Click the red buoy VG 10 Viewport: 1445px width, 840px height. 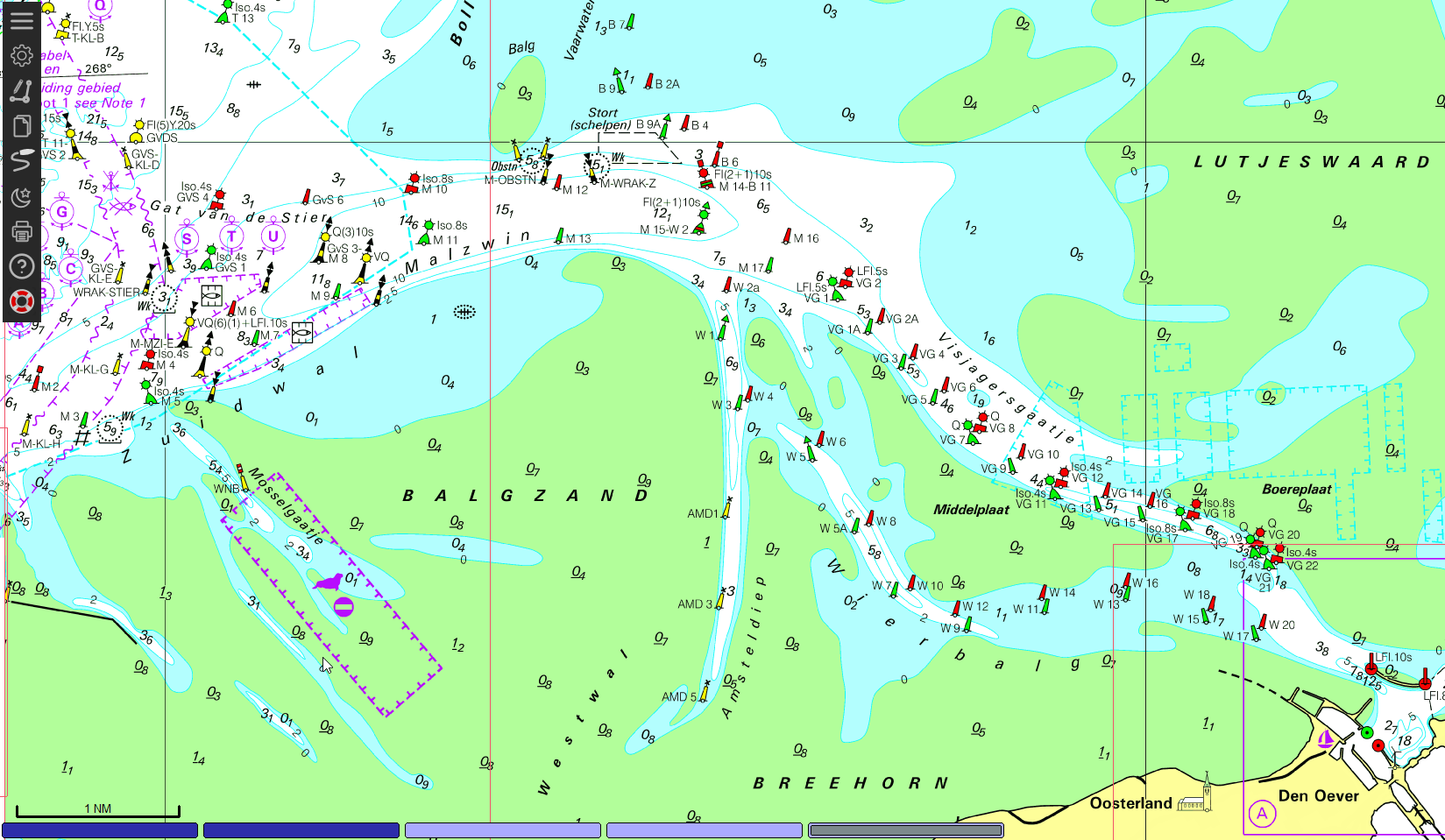coord(1021,453)
